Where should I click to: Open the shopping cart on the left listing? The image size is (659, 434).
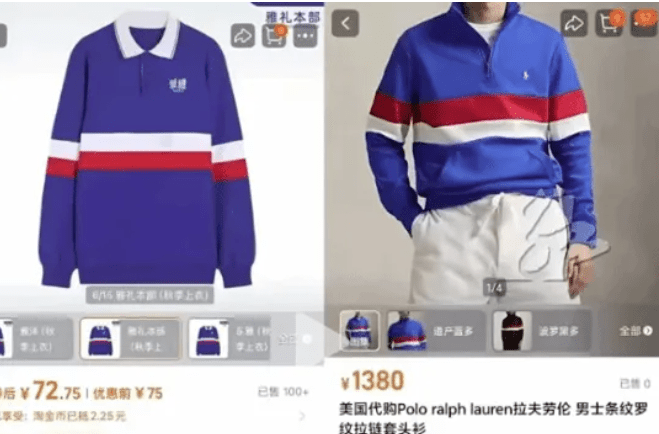274,36
